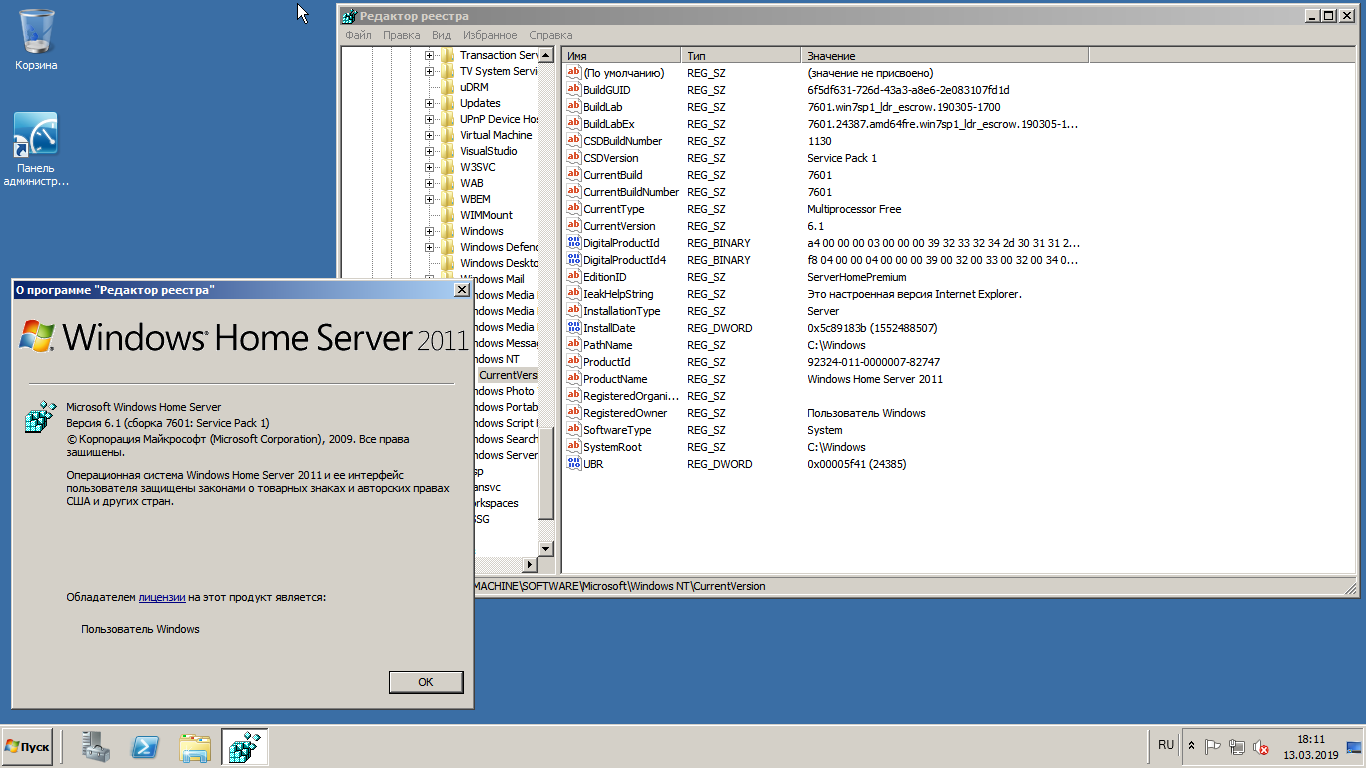Select the (По умолчанию) default value row

pos(825,73)
